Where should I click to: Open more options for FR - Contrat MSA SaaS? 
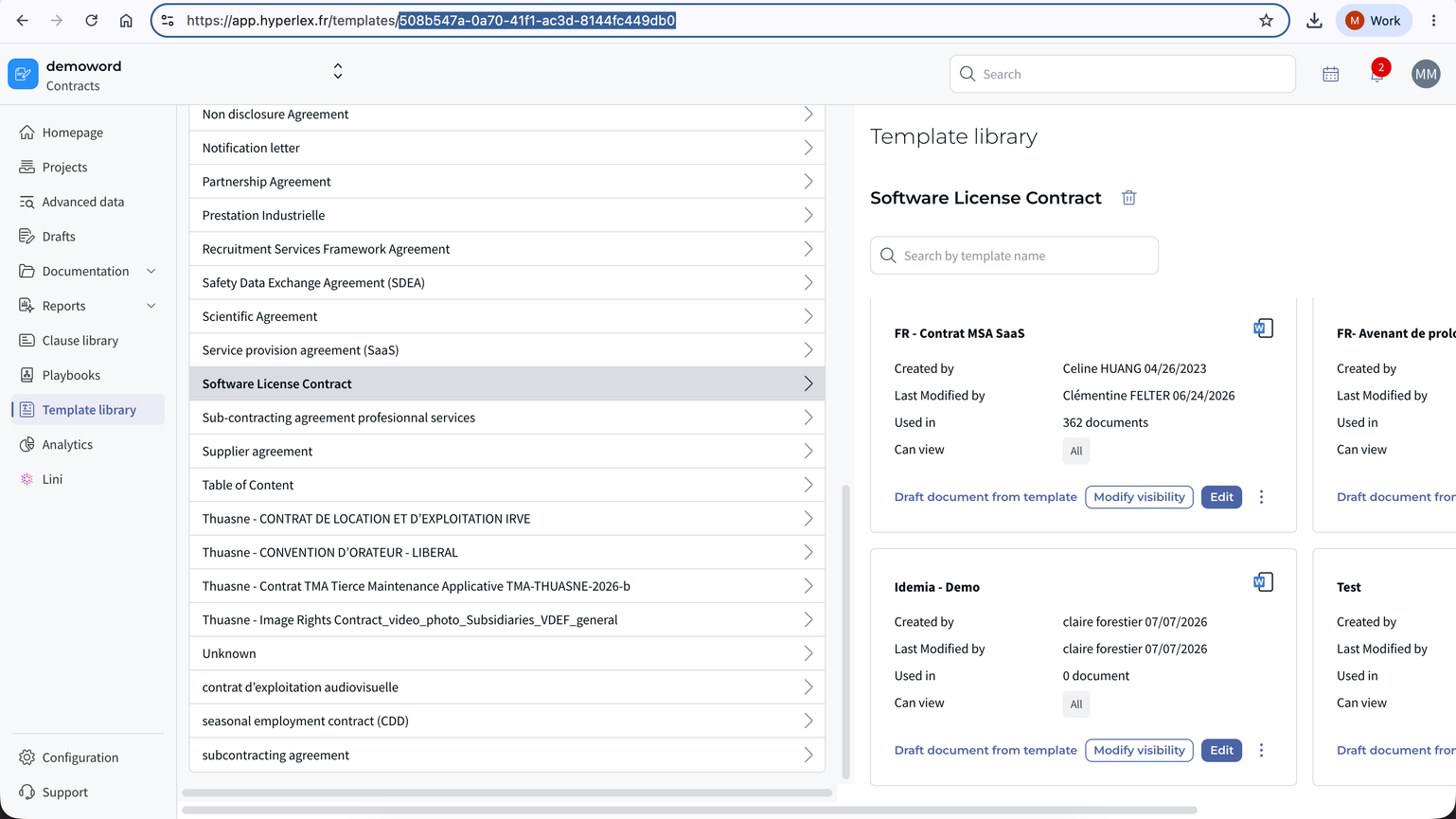pos(1261,497)
